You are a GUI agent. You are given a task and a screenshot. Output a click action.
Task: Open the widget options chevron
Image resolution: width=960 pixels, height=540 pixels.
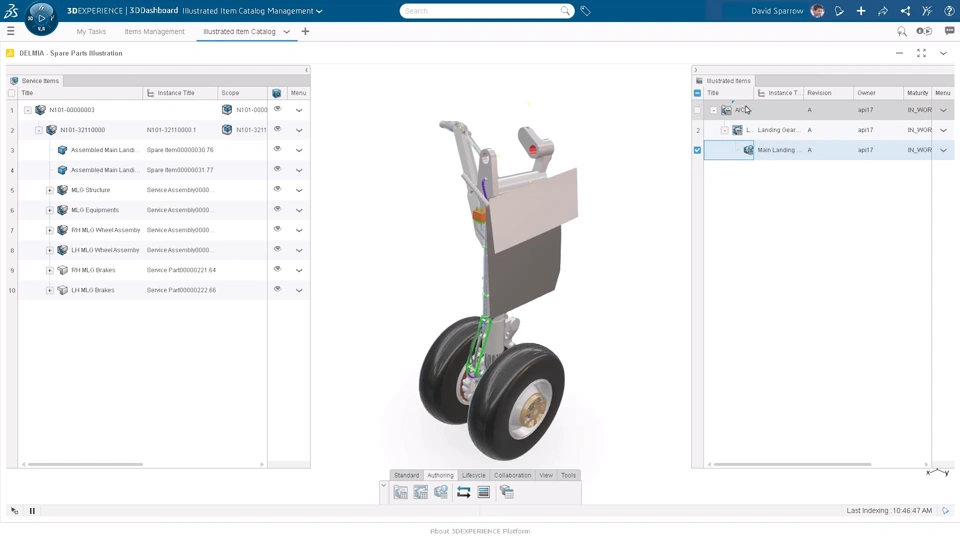pyautogui.click(x=943, y=53)
